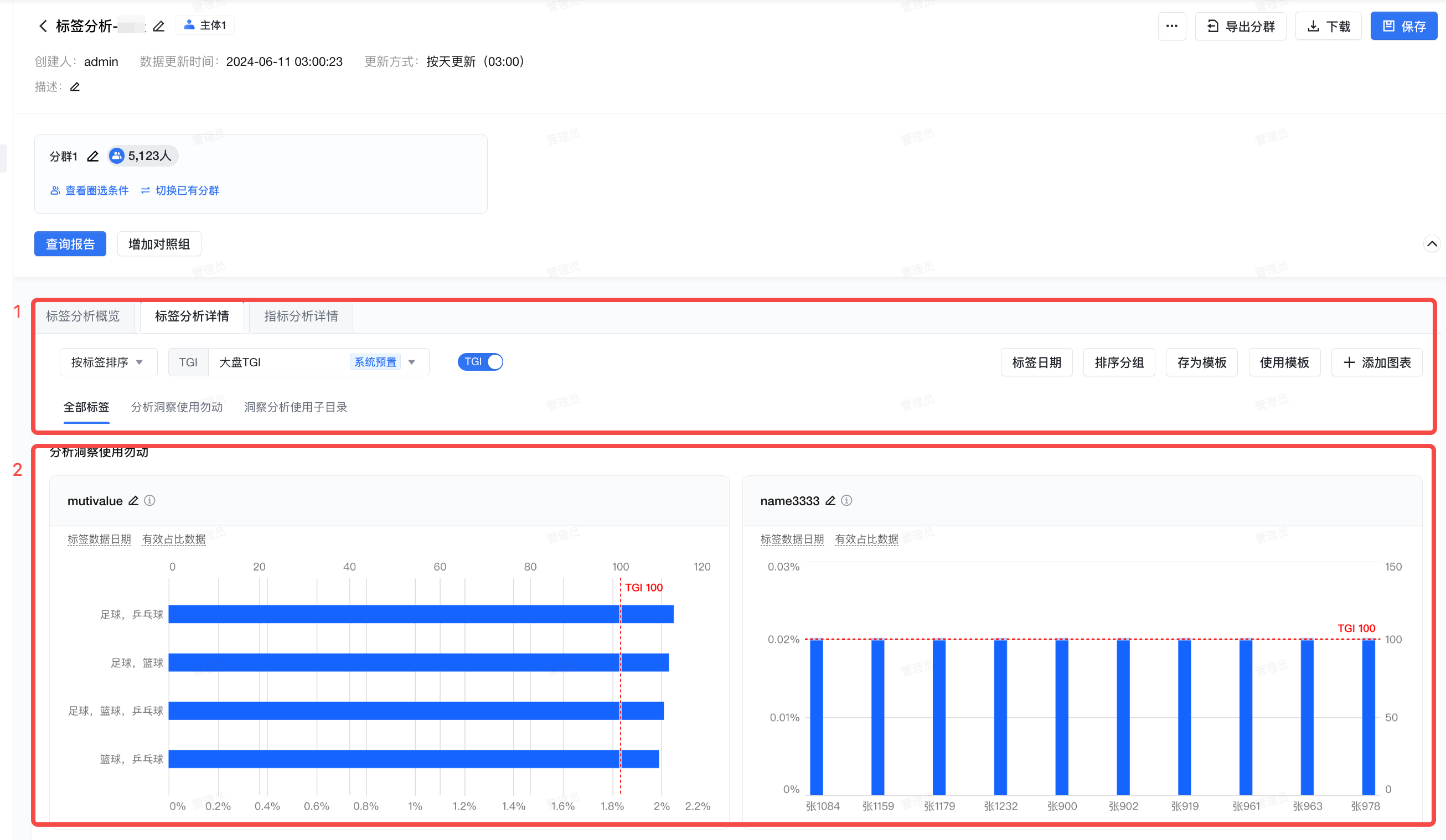
Task: Click 有效占比数据 under name3333
Action: [866, 539]
